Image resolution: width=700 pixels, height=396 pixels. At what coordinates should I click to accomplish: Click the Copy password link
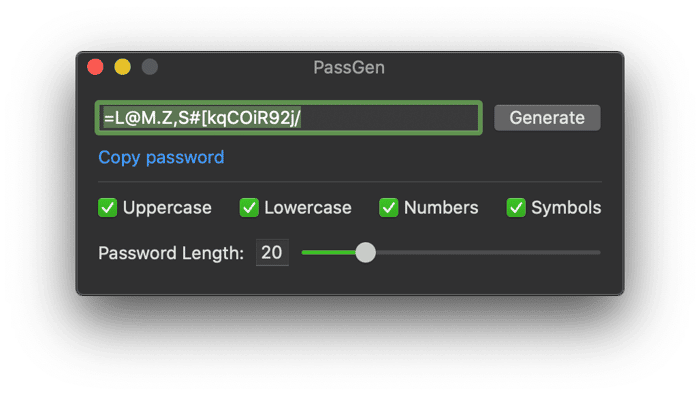point(161,157)
